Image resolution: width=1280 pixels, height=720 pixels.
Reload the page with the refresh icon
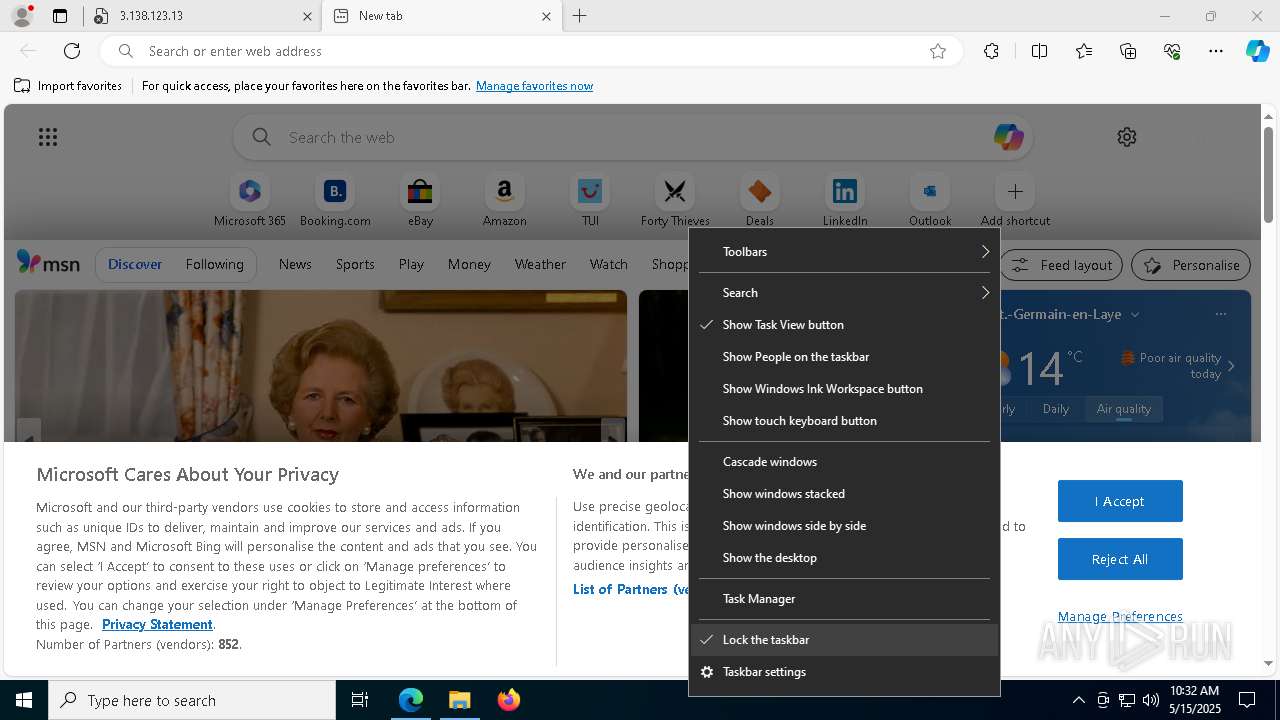point(72,51)
